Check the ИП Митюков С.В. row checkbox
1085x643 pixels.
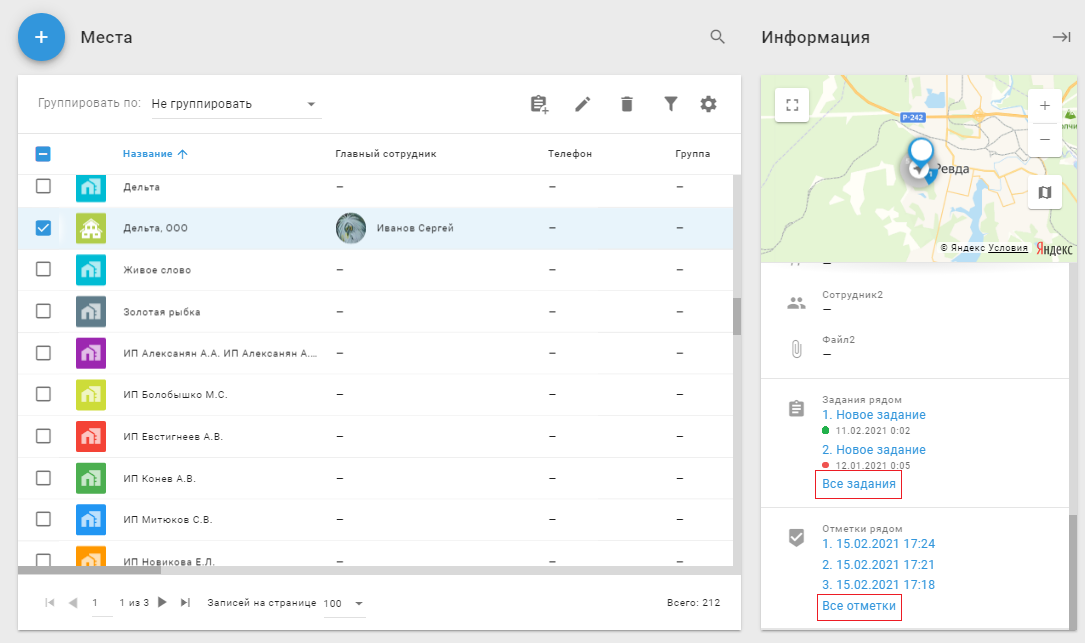[43, 519]
